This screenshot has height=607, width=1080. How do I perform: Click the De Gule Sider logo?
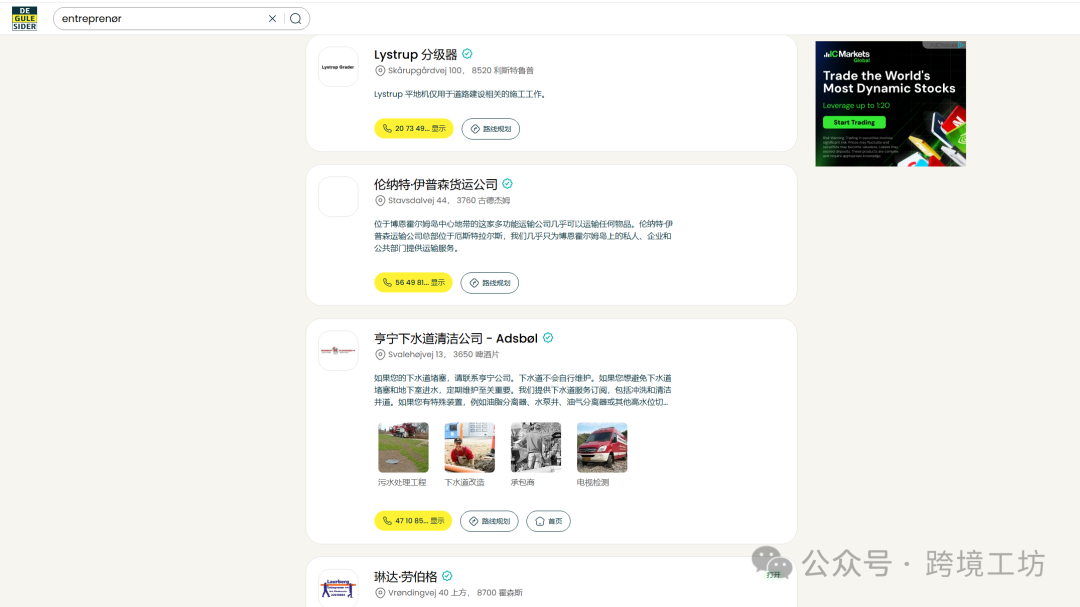tap(24, 18)
